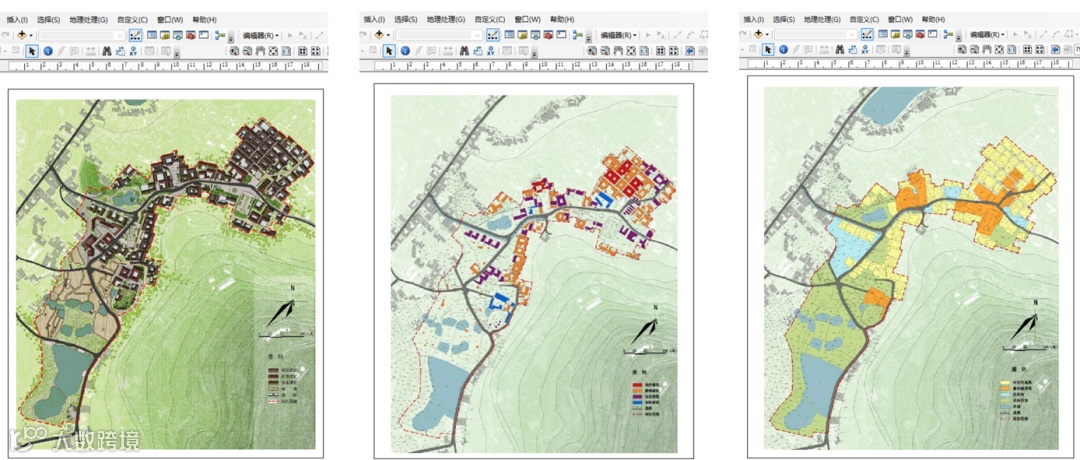
Task: Open Search window icon in left window
Action: (x=178, y=35)
